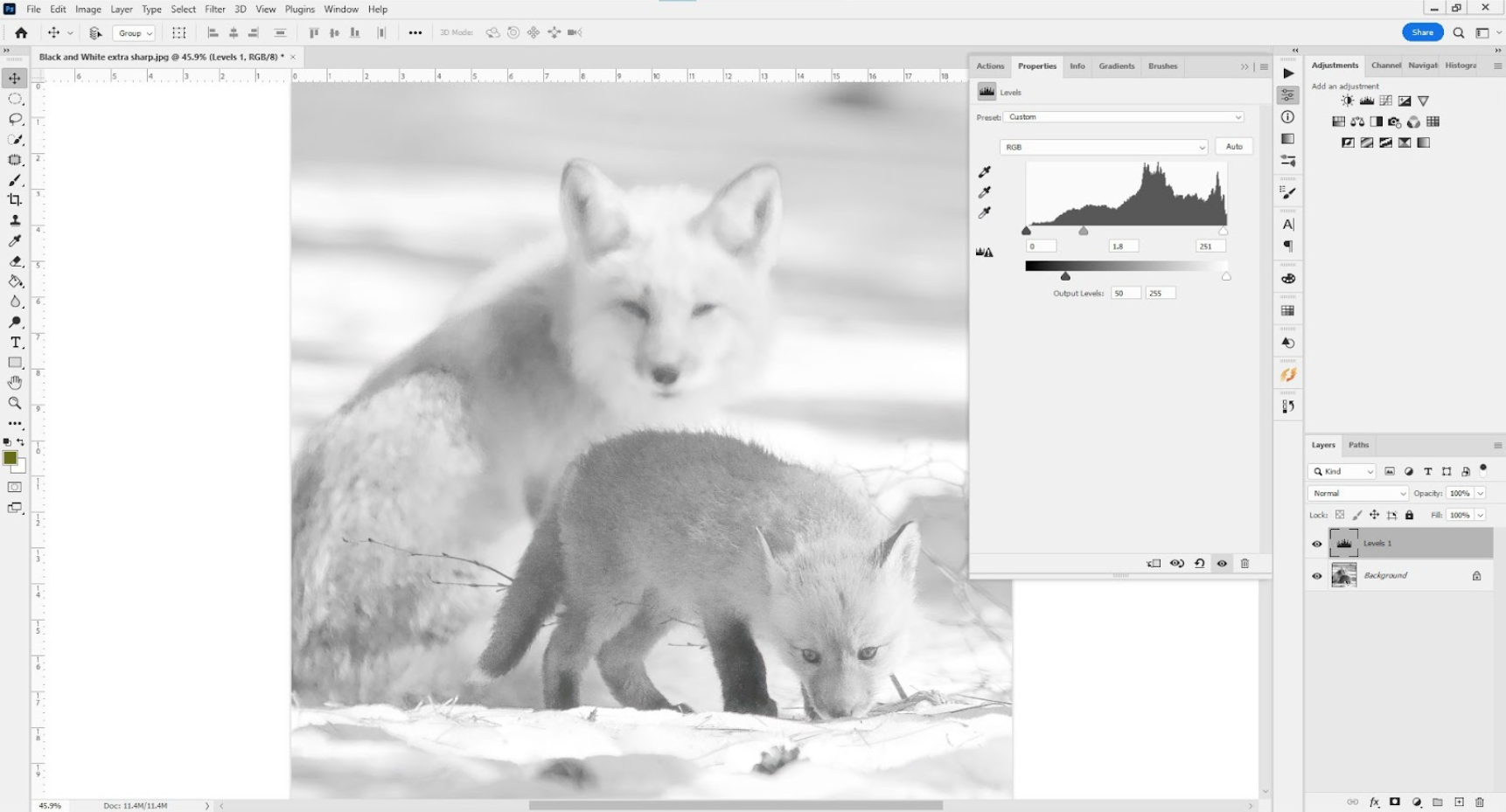1506x812 pixels.
Task: Hide the Levels 1 layer
Action: click(x=1317, y=544)
